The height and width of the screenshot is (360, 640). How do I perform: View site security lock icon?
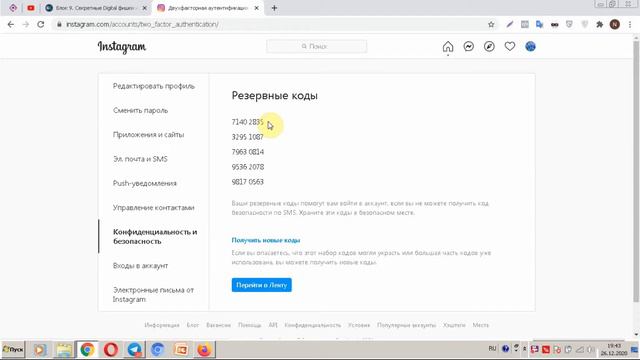(x=59, y=24)
